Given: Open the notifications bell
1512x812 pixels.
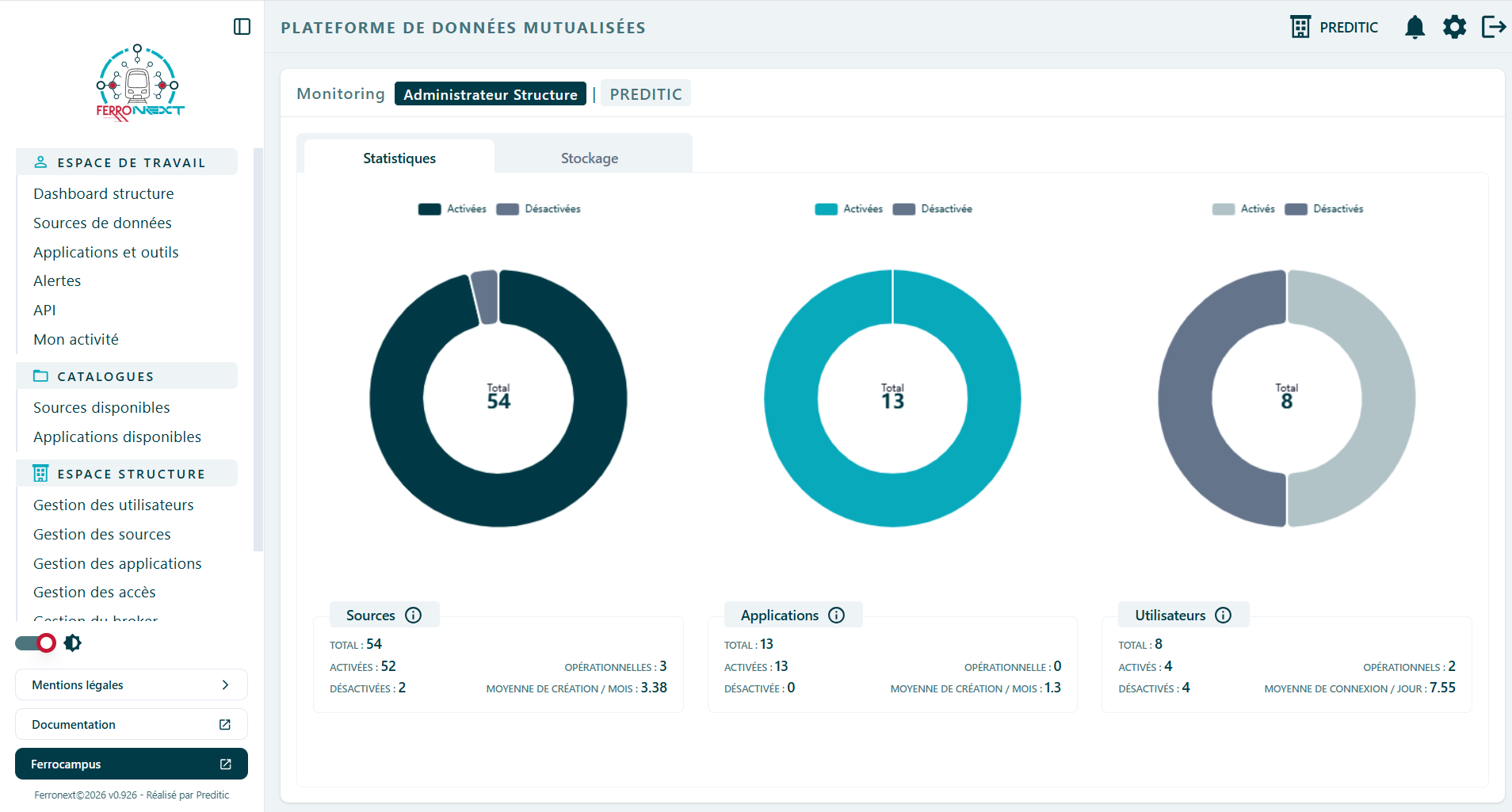Looking at the screenshot, I should click(x=1415, y=27).
